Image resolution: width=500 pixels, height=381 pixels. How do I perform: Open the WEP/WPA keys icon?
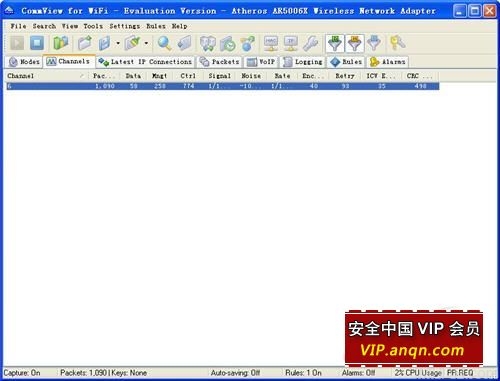[397, 43]
